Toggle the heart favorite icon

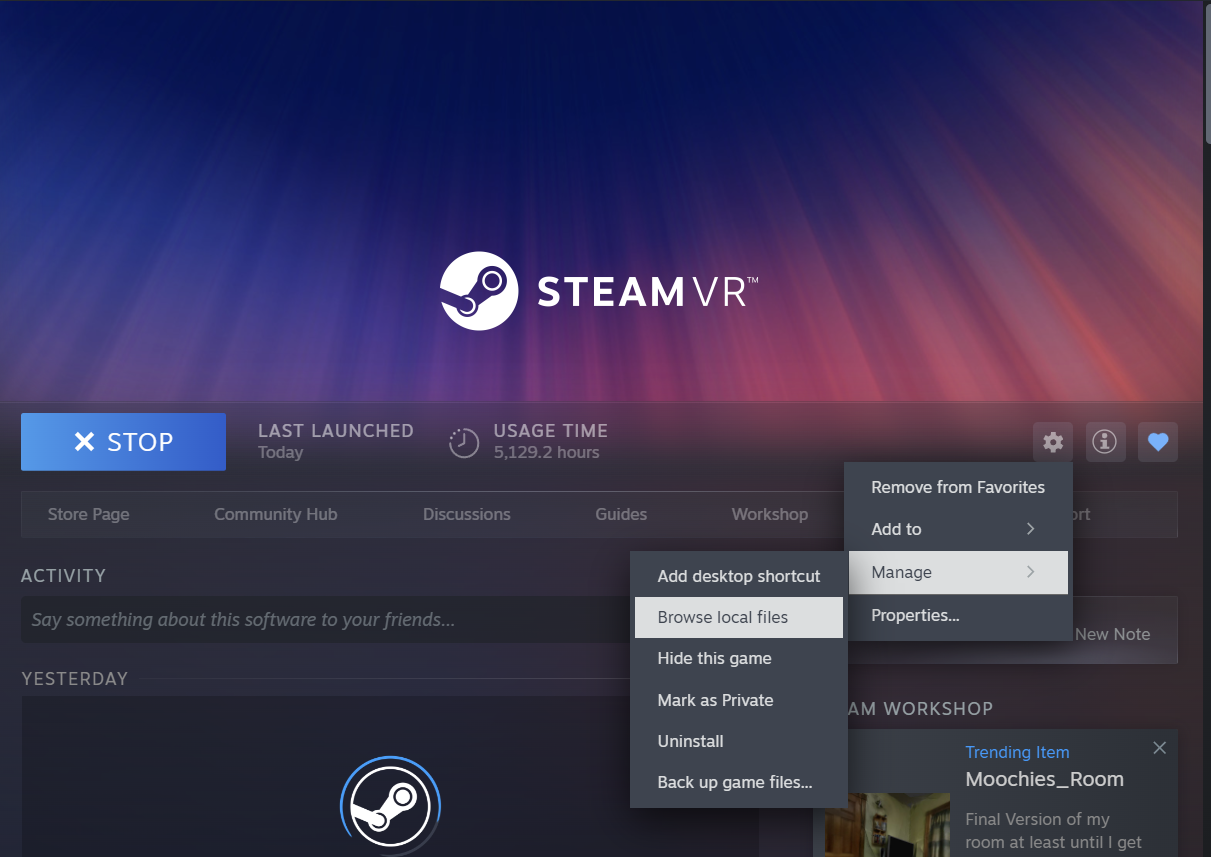1157,442
